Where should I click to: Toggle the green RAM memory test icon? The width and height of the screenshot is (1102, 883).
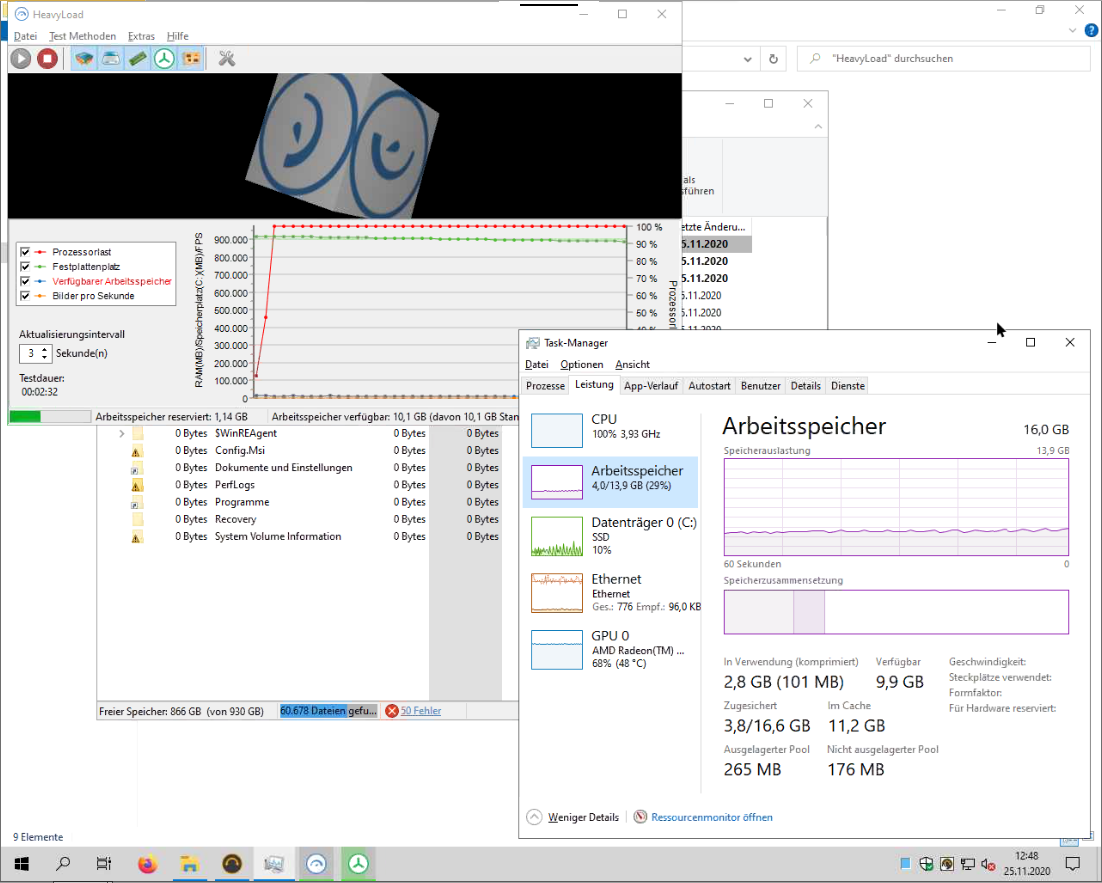point(138,58)
